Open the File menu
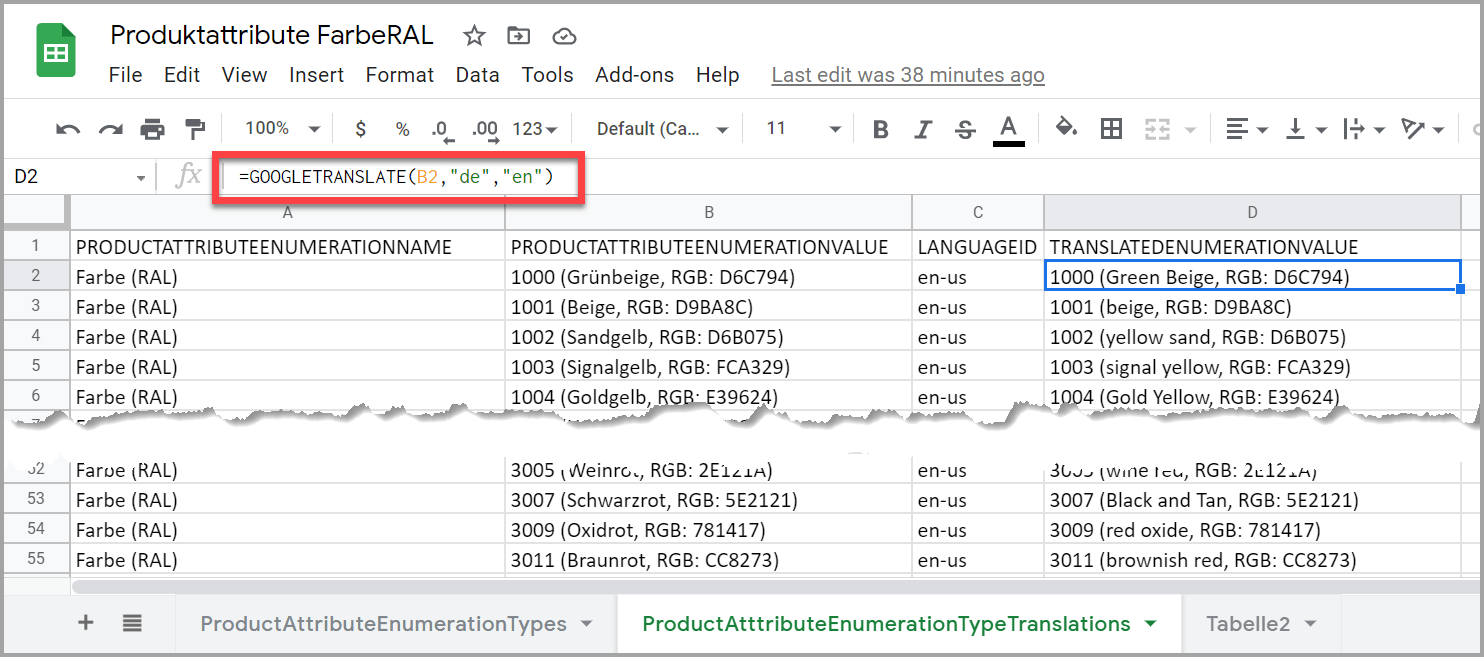The image size is (1484, 657). (126, 75)
